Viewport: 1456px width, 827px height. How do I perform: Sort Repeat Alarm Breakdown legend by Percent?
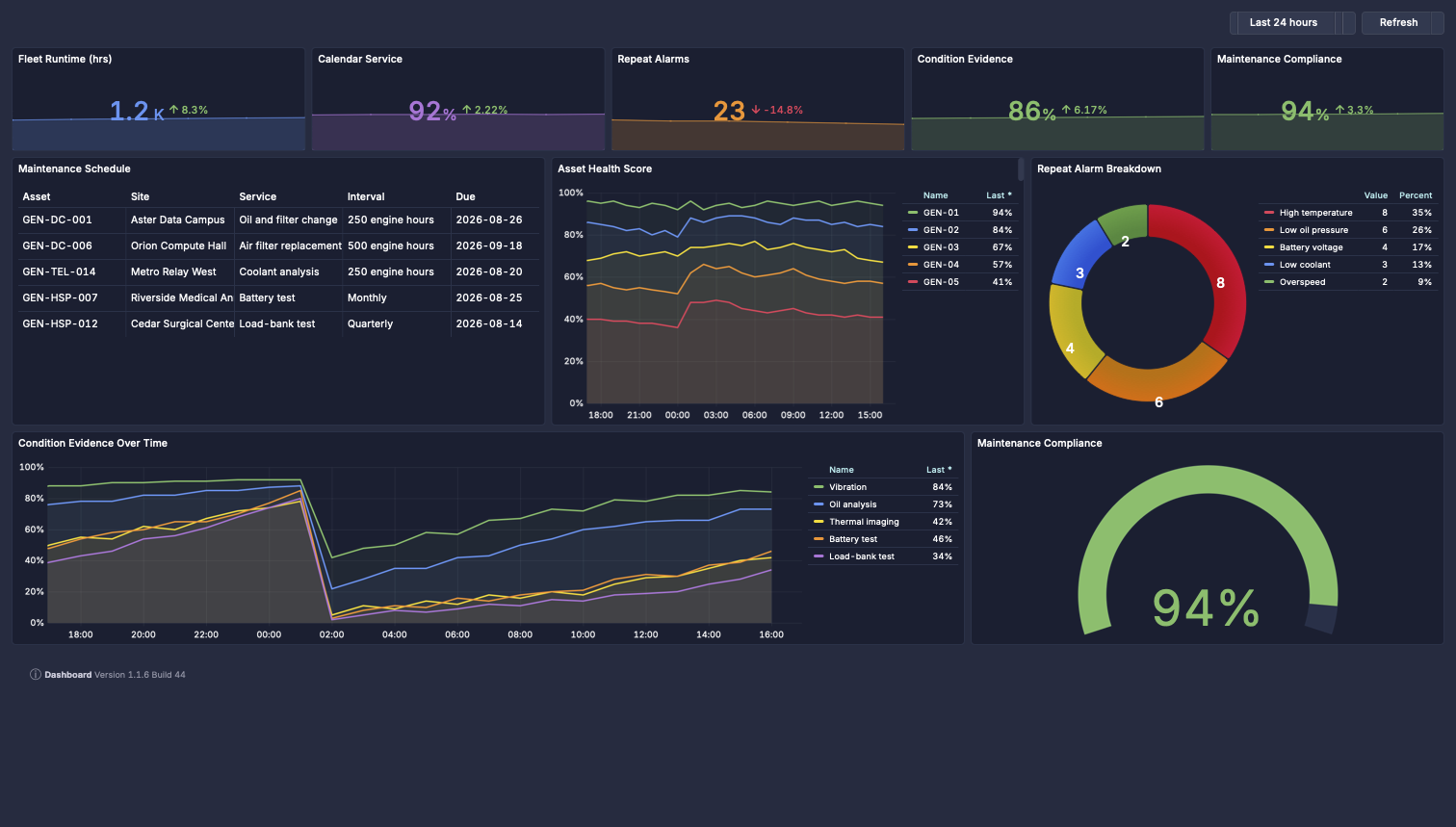click(x=1416, y=195)
